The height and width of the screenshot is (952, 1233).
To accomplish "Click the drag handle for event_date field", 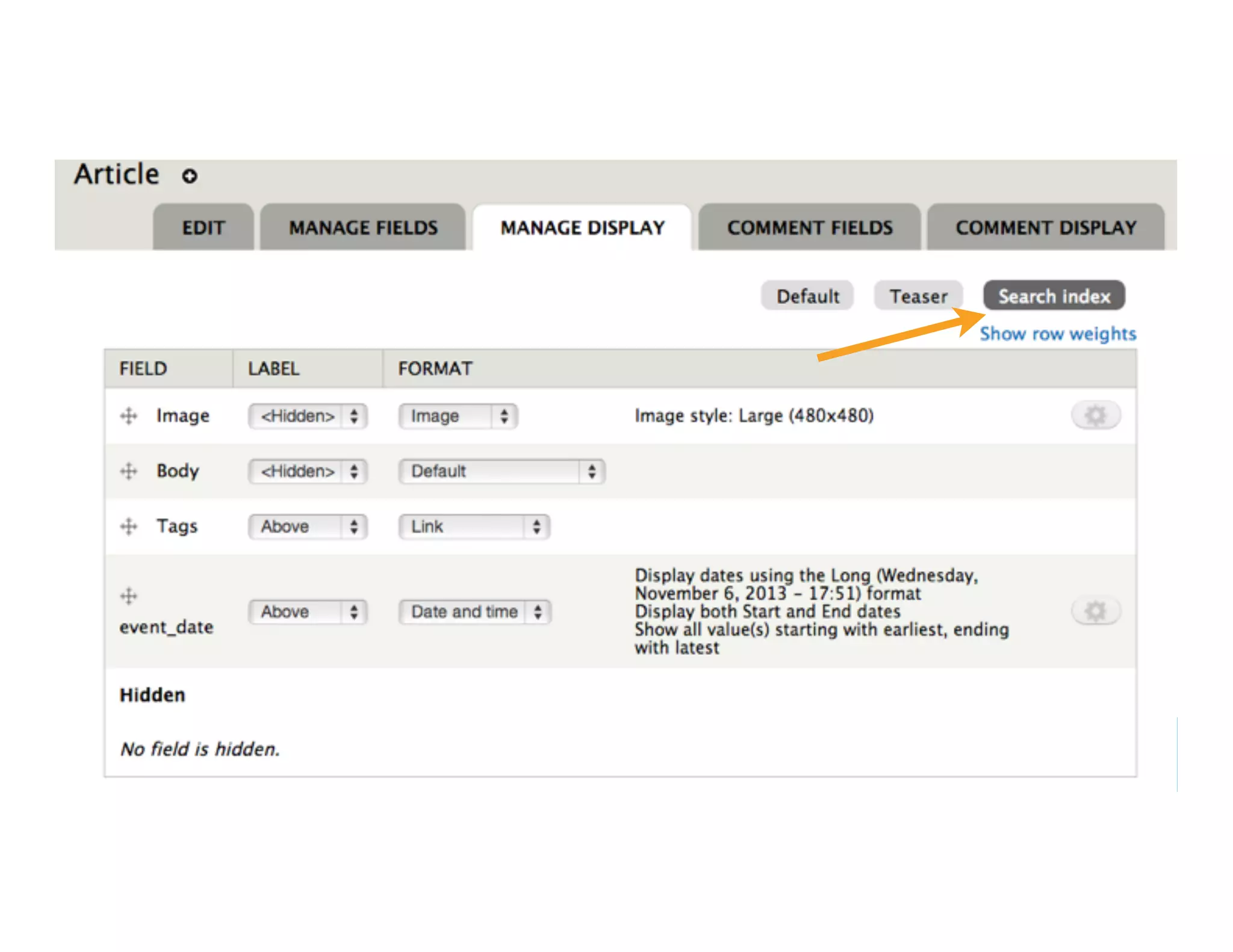I will (128, 596).
